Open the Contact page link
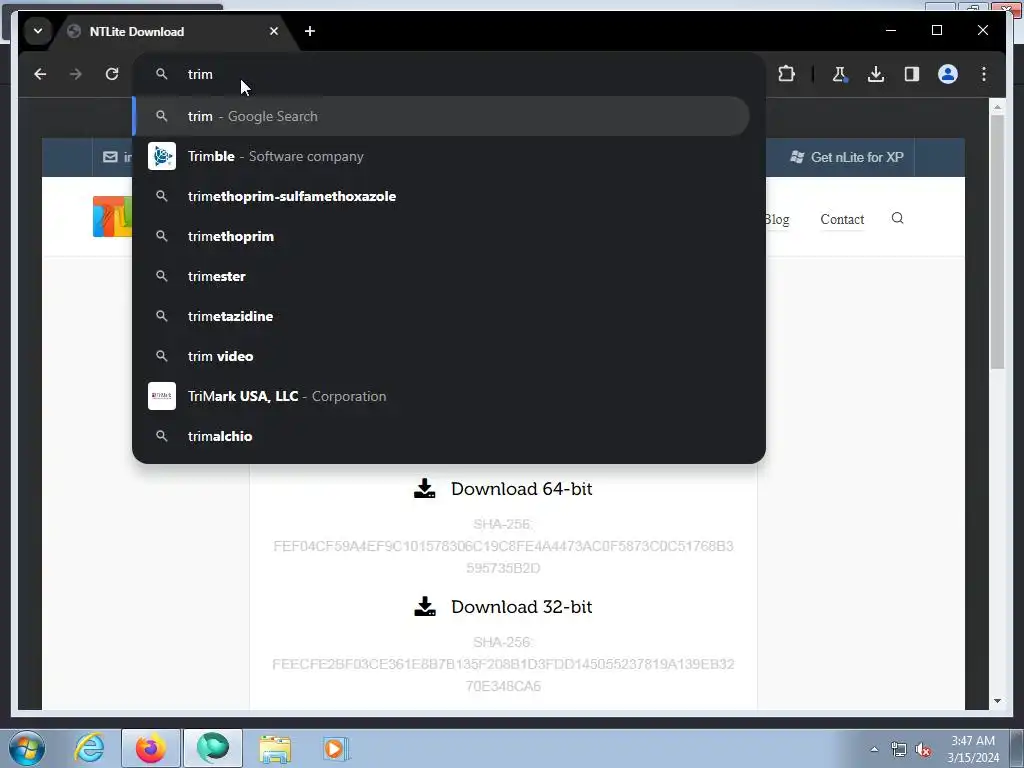The height and width of the screenshot is (768, 1024). click(842, 219)
